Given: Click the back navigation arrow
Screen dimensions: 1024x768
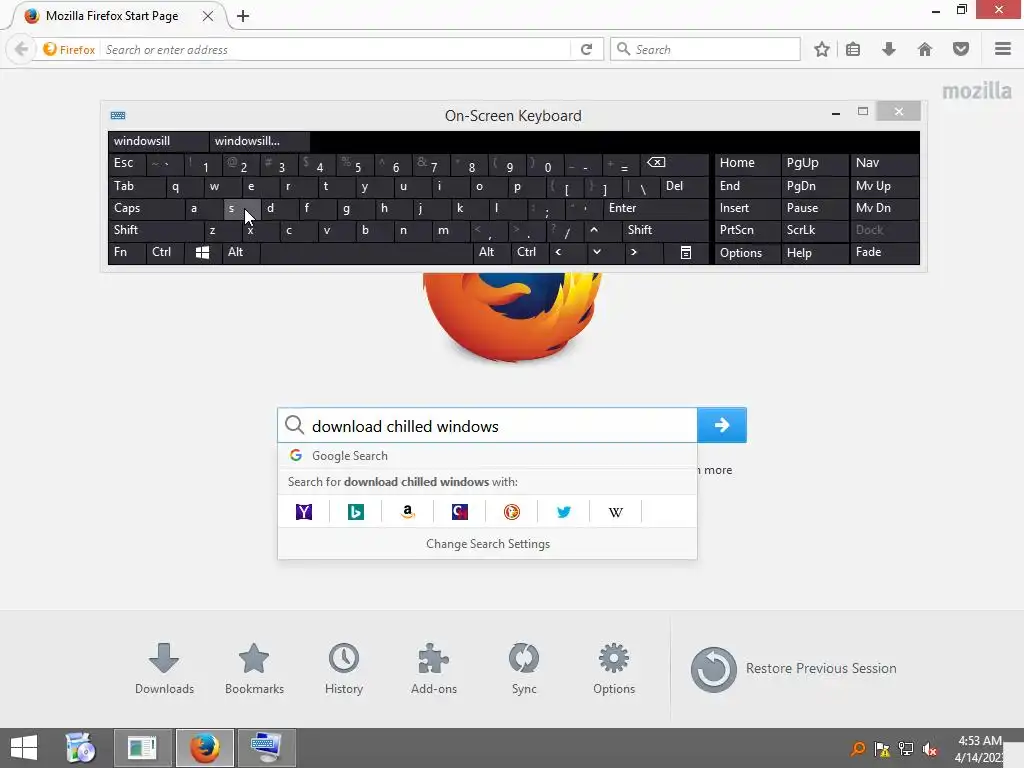Looking at the screenshot, I should click(x=22, y=49).
